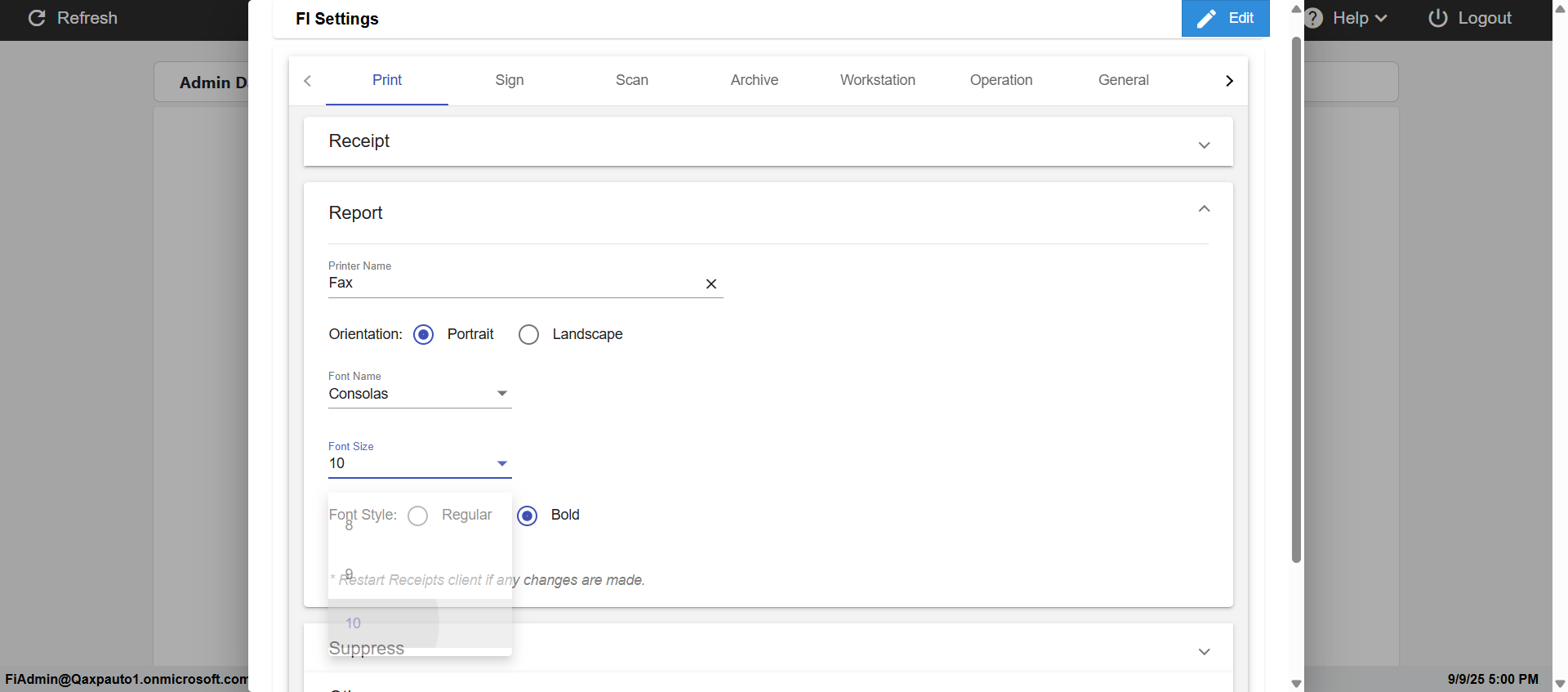Choose font size 9 from the list
The image size is (1568, 692).
tap(420, 574)
